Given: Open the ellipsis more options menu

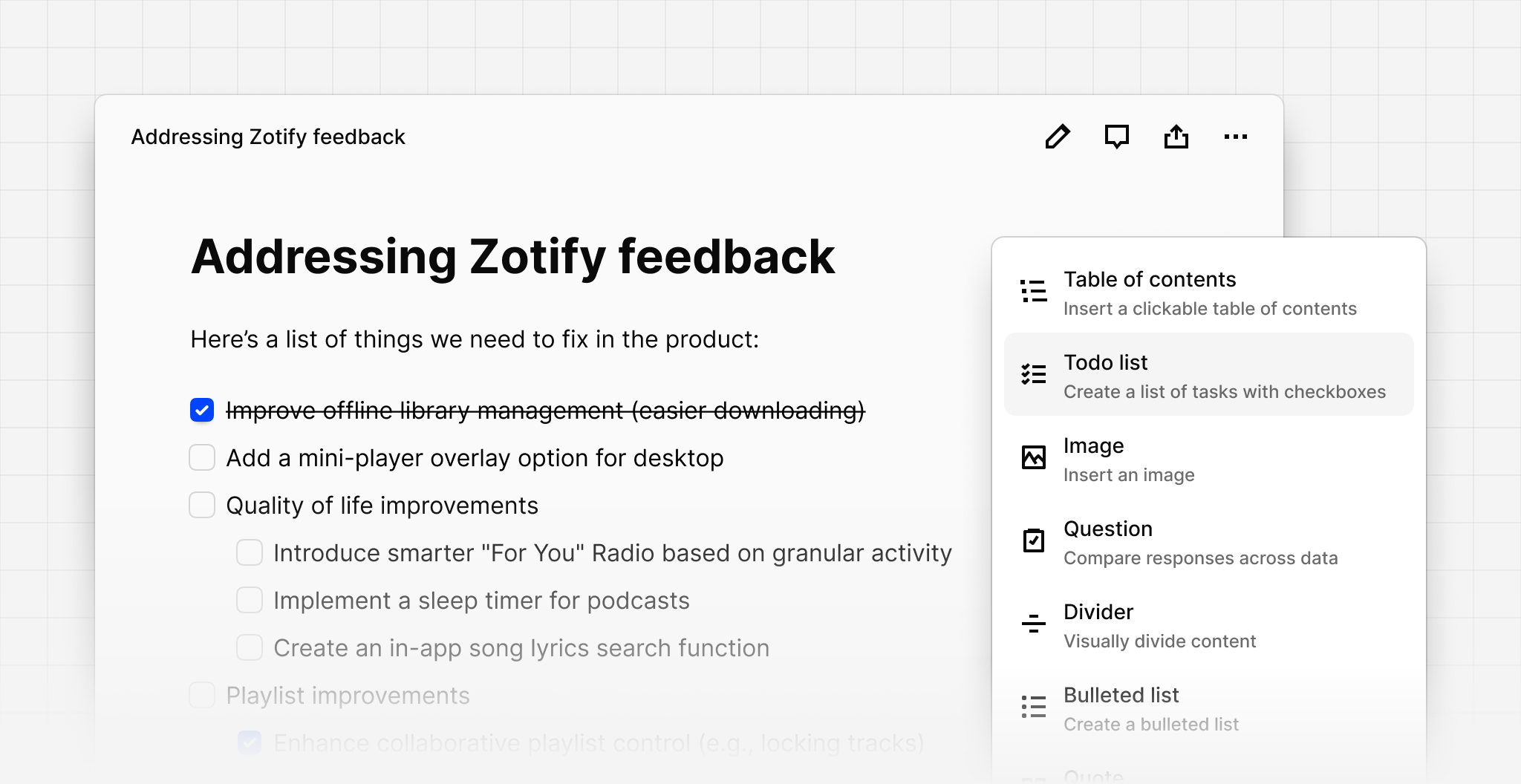Looking at the screenshot, I should pos(1236,137).
